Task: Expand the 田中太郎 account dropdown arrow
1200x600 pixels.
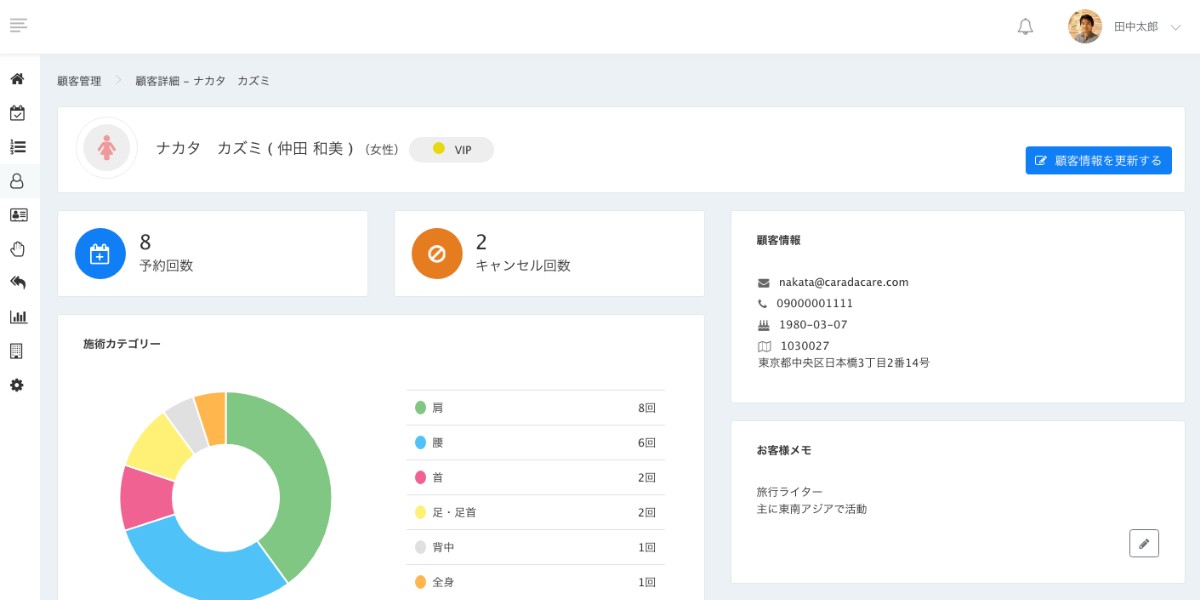Action: tap(1175, 28)
